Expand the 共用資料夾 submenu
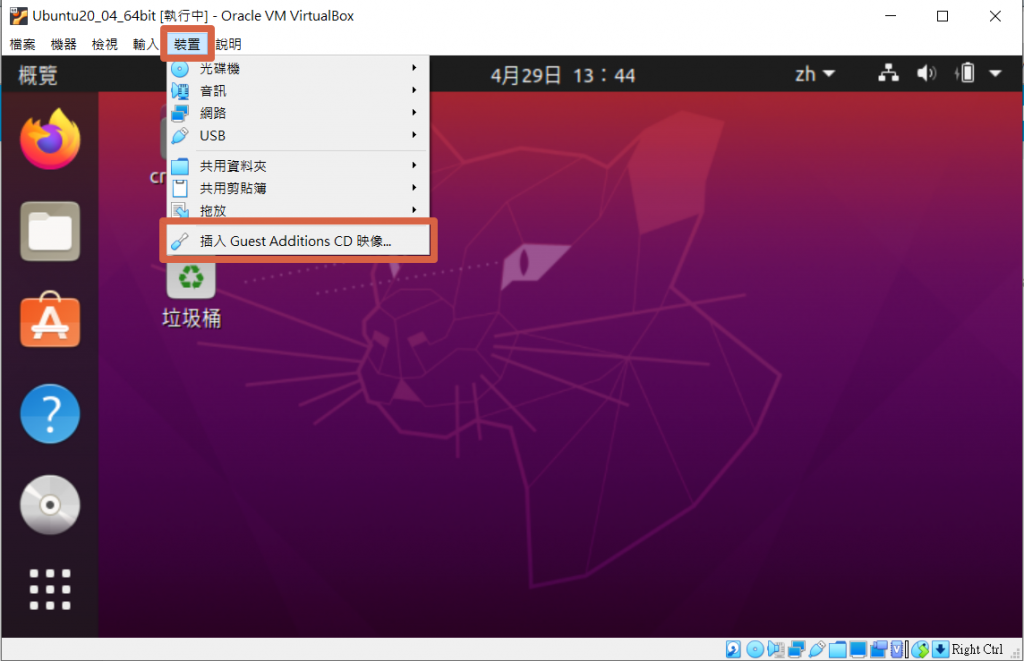 298,166
